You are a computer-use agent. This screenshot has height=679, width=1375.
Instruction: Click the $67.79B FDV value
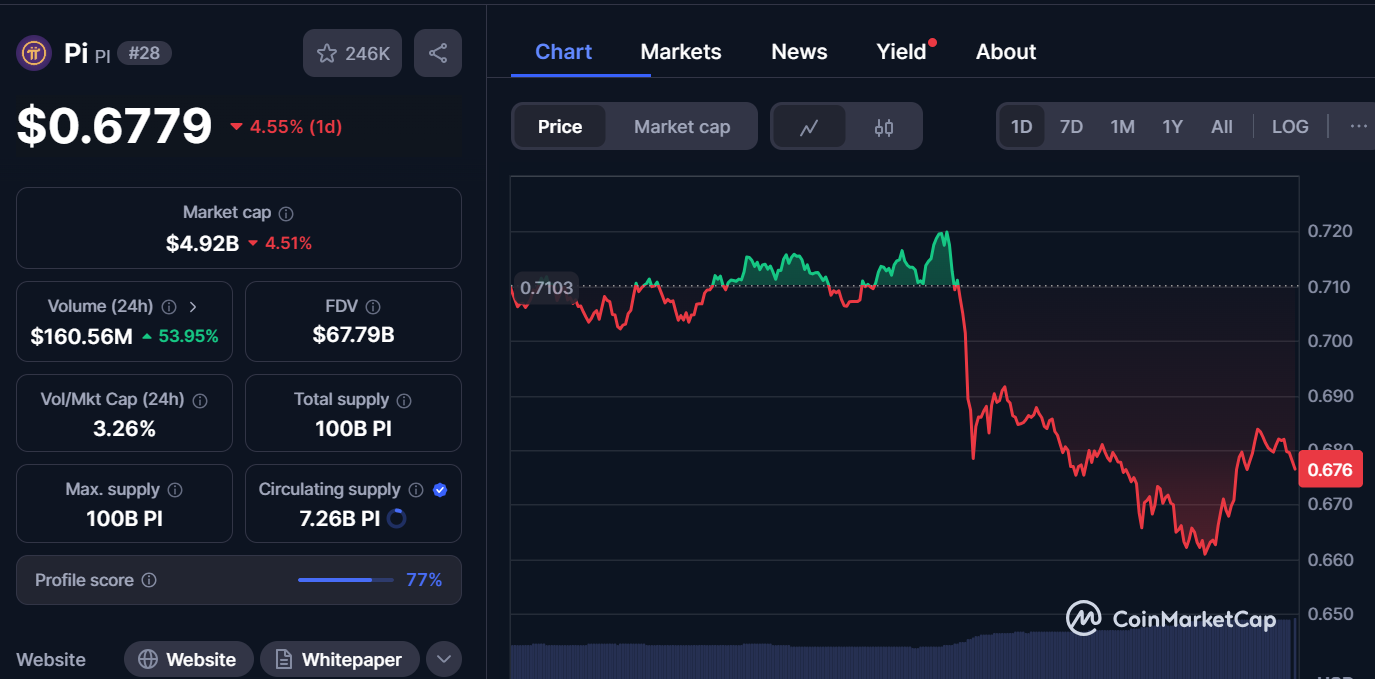(x=353, y=334)
